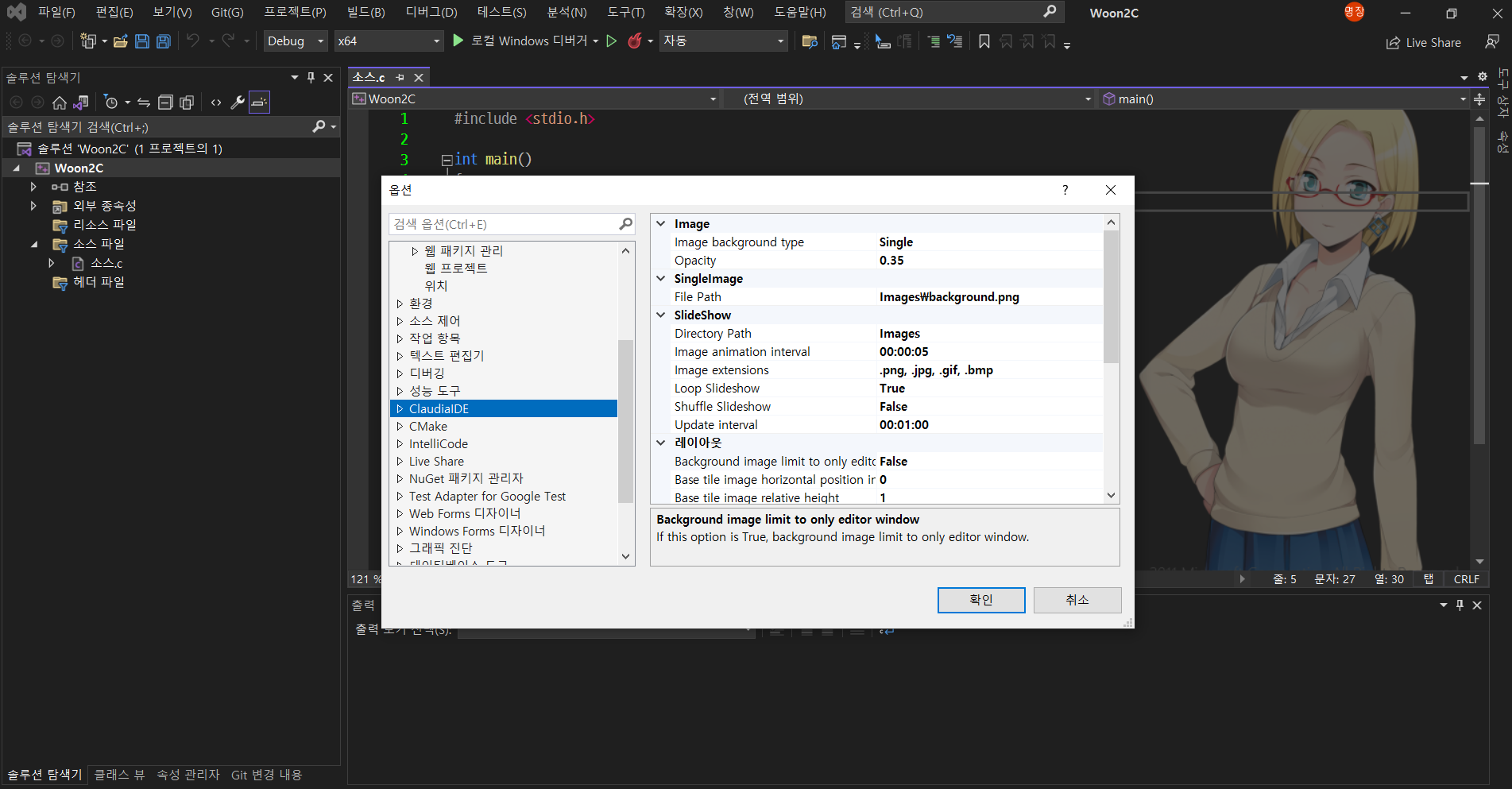Click the split editor window icon
1512x789 pixels.
click(x=1479, y=99)
